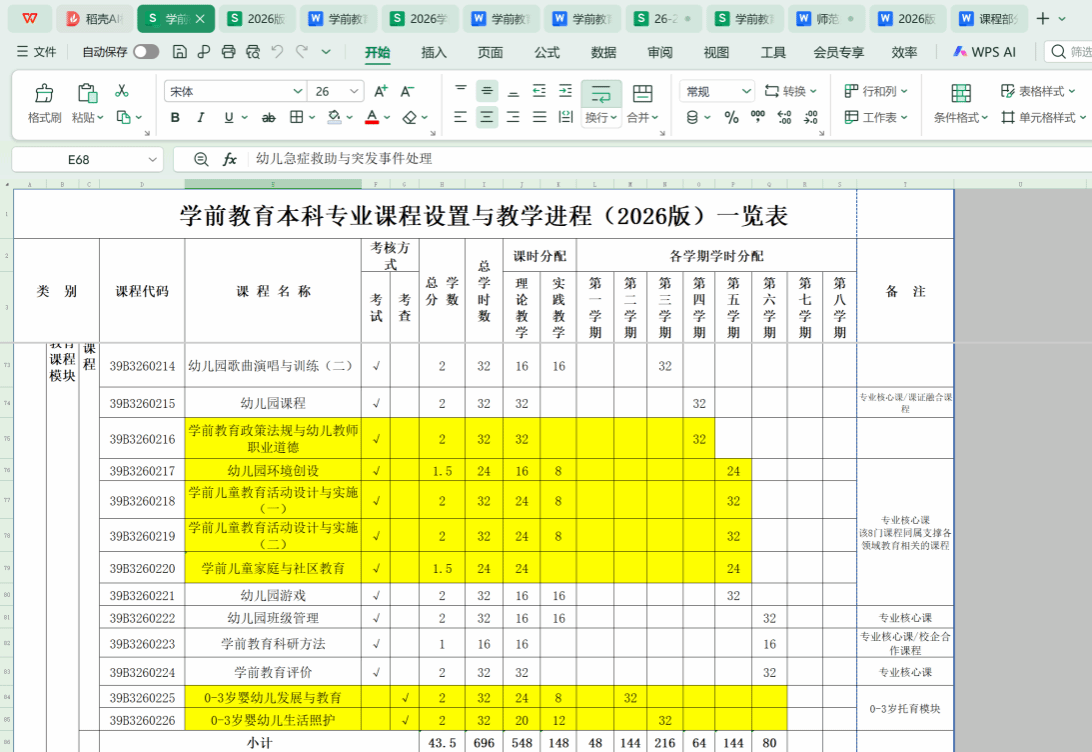
Task: Open the Name Box dropdown next to E68
Action: click(x=153, y=159)
